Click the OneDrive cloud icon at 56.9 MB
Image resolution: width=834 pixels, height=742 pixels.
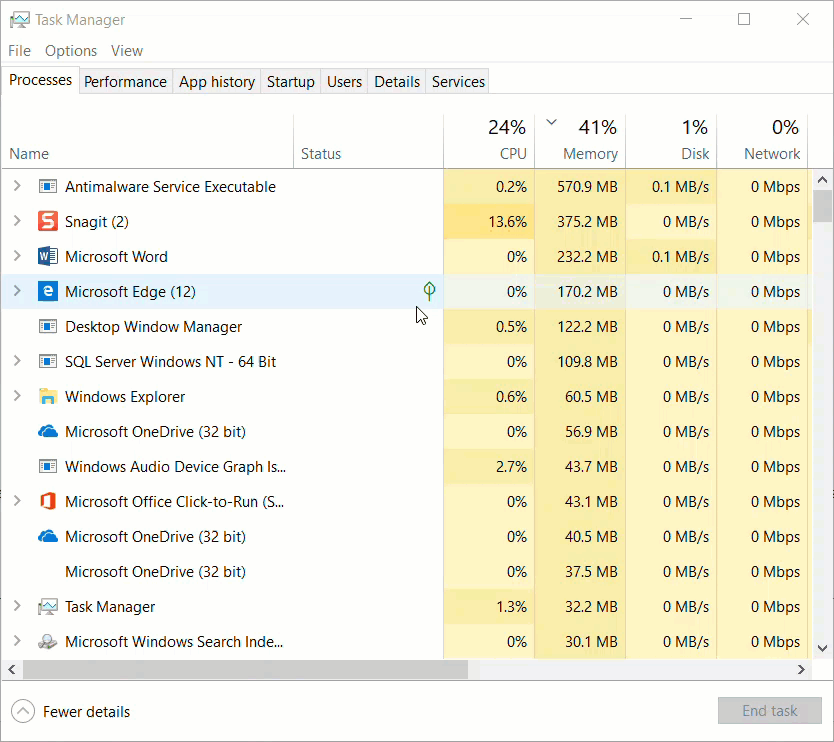tap(48, 431)
